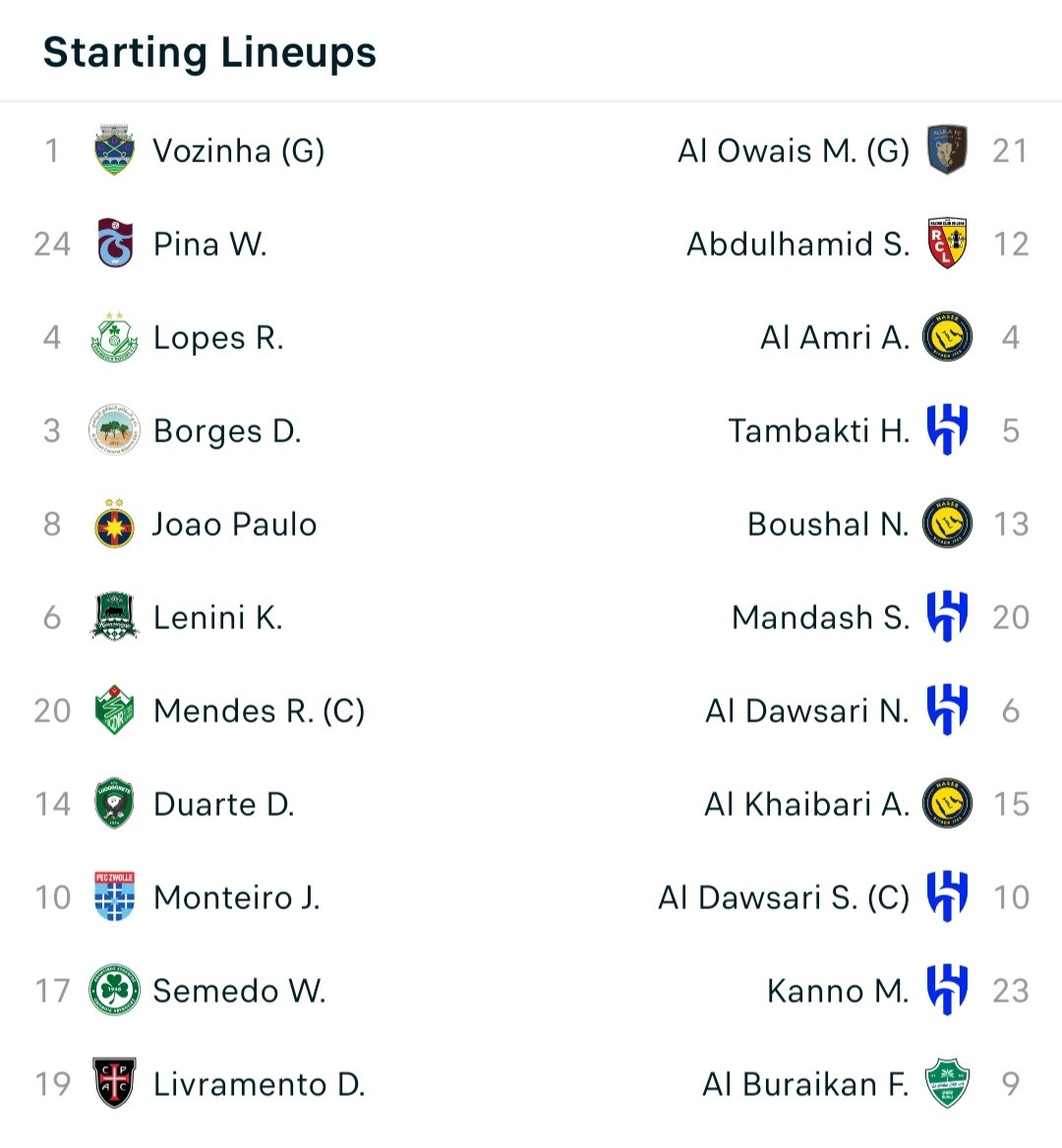
Task: Select Mandash S. from the right lineup
Action: click(820, 617)
